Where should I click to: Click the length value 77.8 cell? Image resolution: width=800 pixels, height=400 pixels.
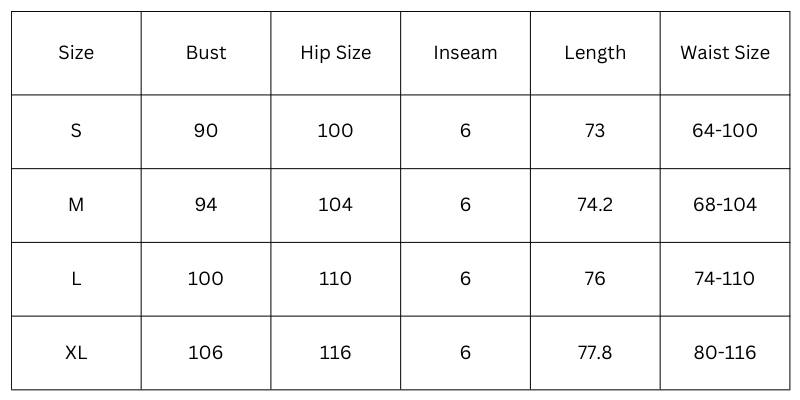tap(595, 353)
